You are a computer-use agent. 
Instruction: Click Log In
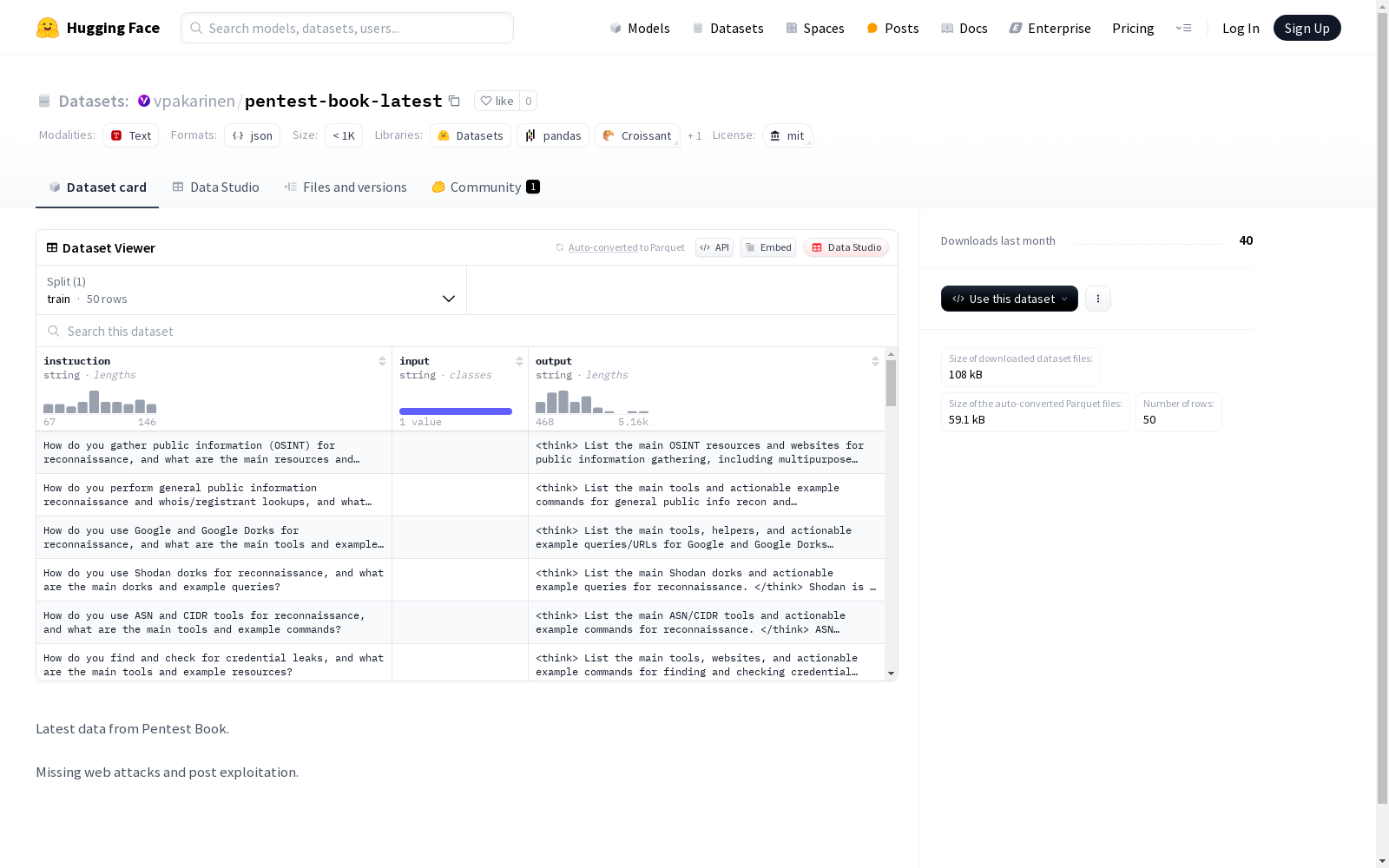[x=1241, y=28]
